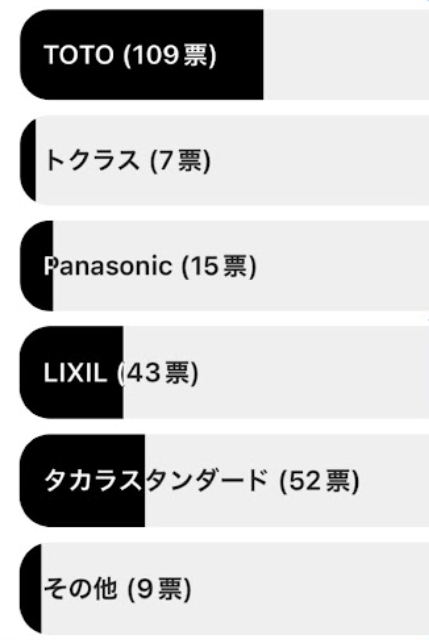Click the 109票 vote count on the TOTO bar
Viewport: 429px width, 640px height.
(170, 55)
